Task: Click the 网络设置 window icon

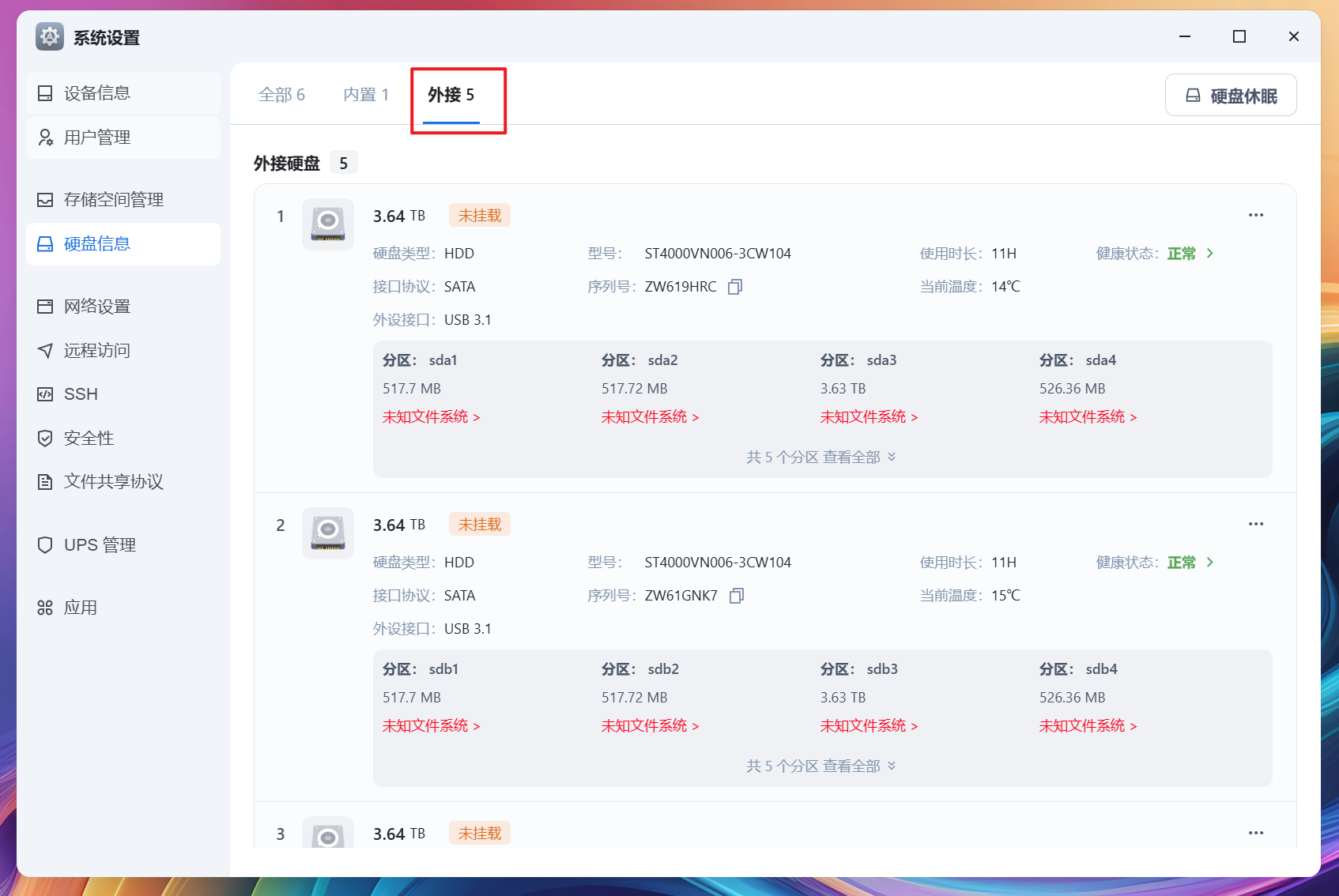Action: coord(45,307)
